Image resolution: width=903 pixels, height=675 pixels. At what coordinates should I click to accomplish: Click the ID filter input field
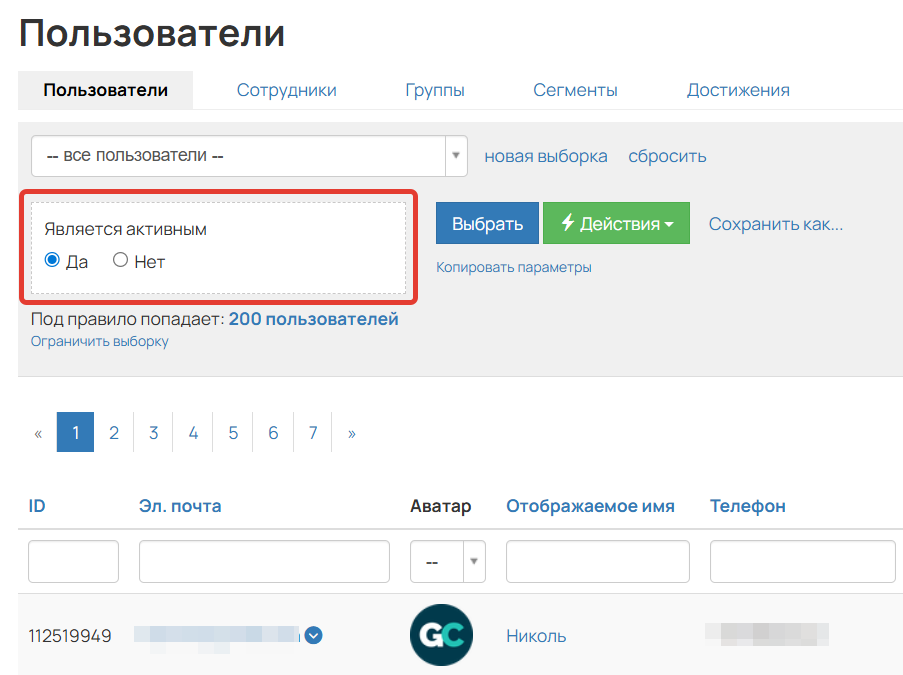(x=73, y=561)
